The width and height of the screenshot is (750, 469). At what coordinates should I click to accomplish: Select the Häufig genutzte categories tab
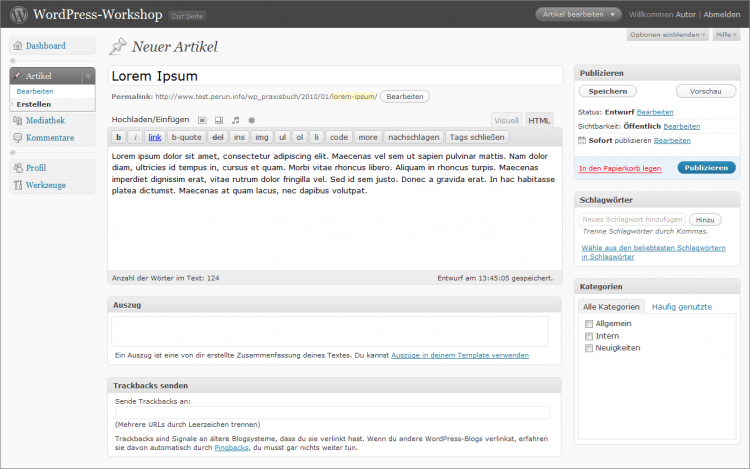[682, 307]
